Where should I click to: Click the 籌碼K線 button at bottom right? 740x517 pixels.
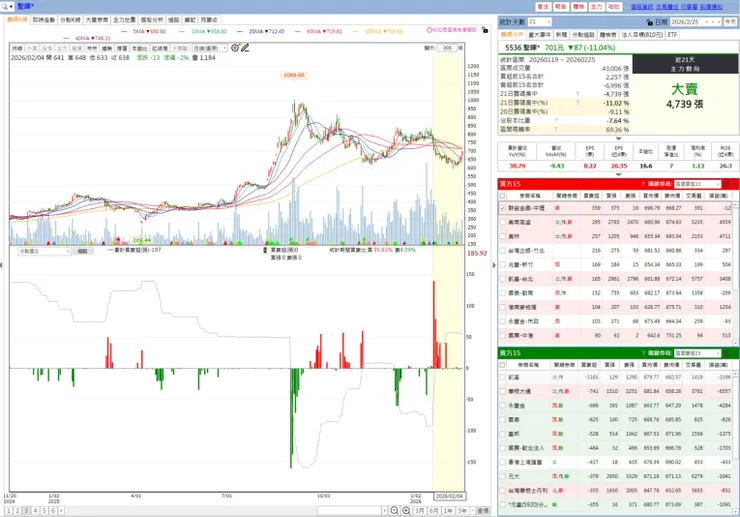click(482, 511)
